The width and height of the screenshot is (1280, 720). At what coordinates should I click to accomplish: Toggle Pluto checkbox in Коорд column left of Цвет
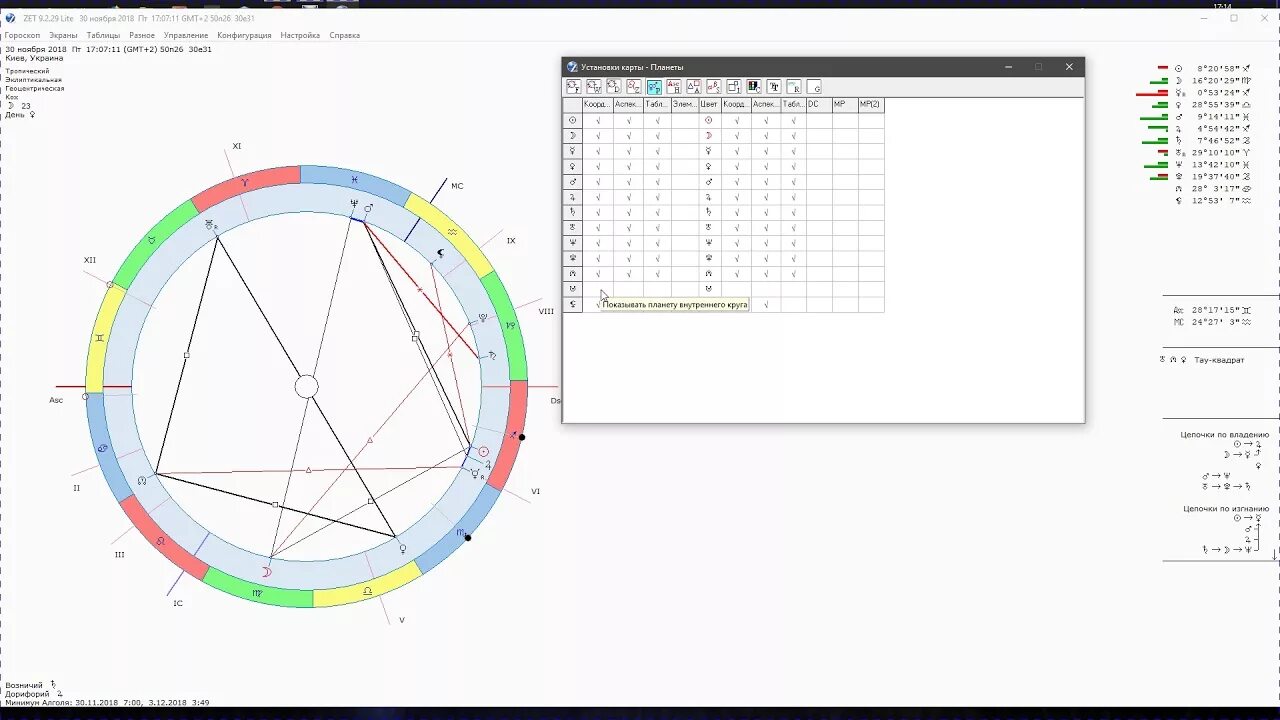(598, 258)
